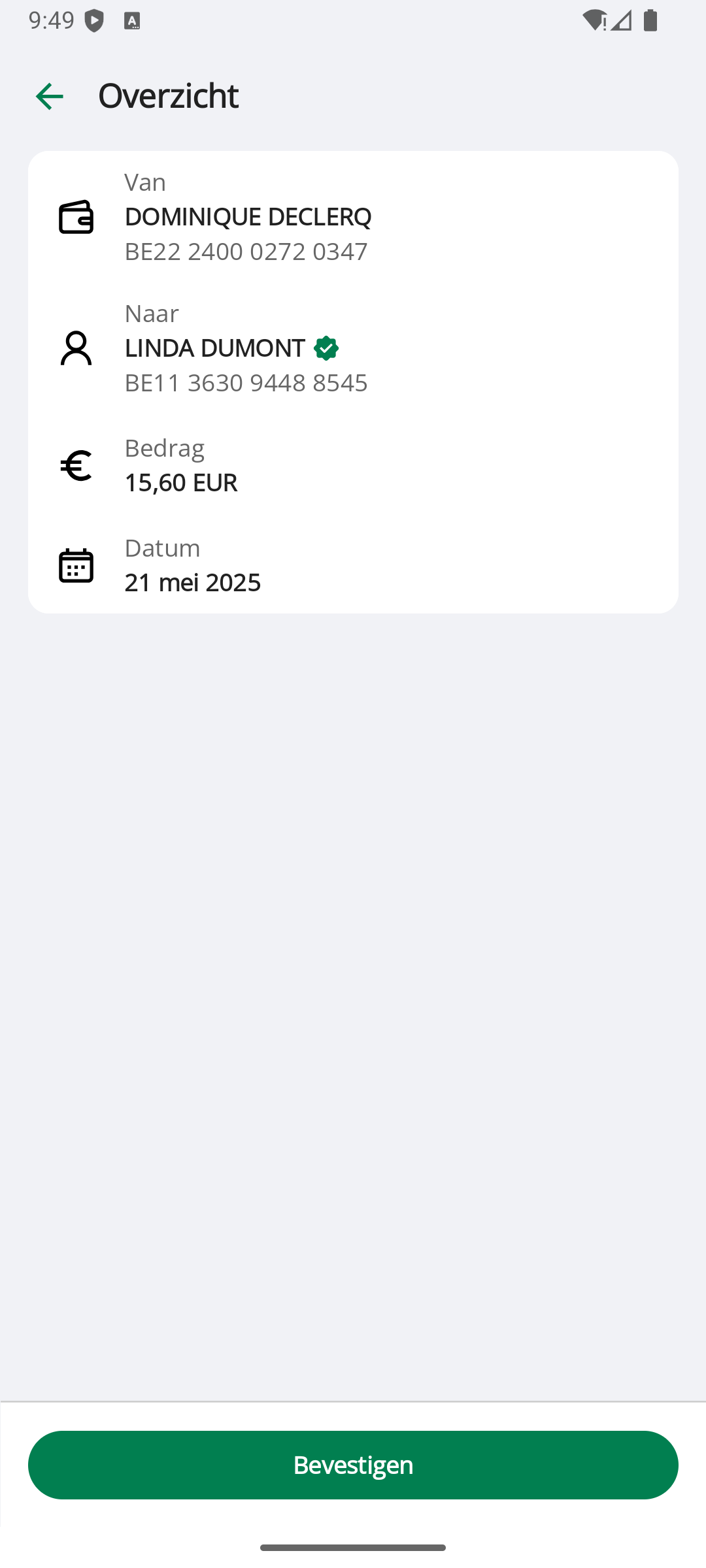Tap the battery icon in status bar
The image size is (706, 1568).
tap(650, 21)
